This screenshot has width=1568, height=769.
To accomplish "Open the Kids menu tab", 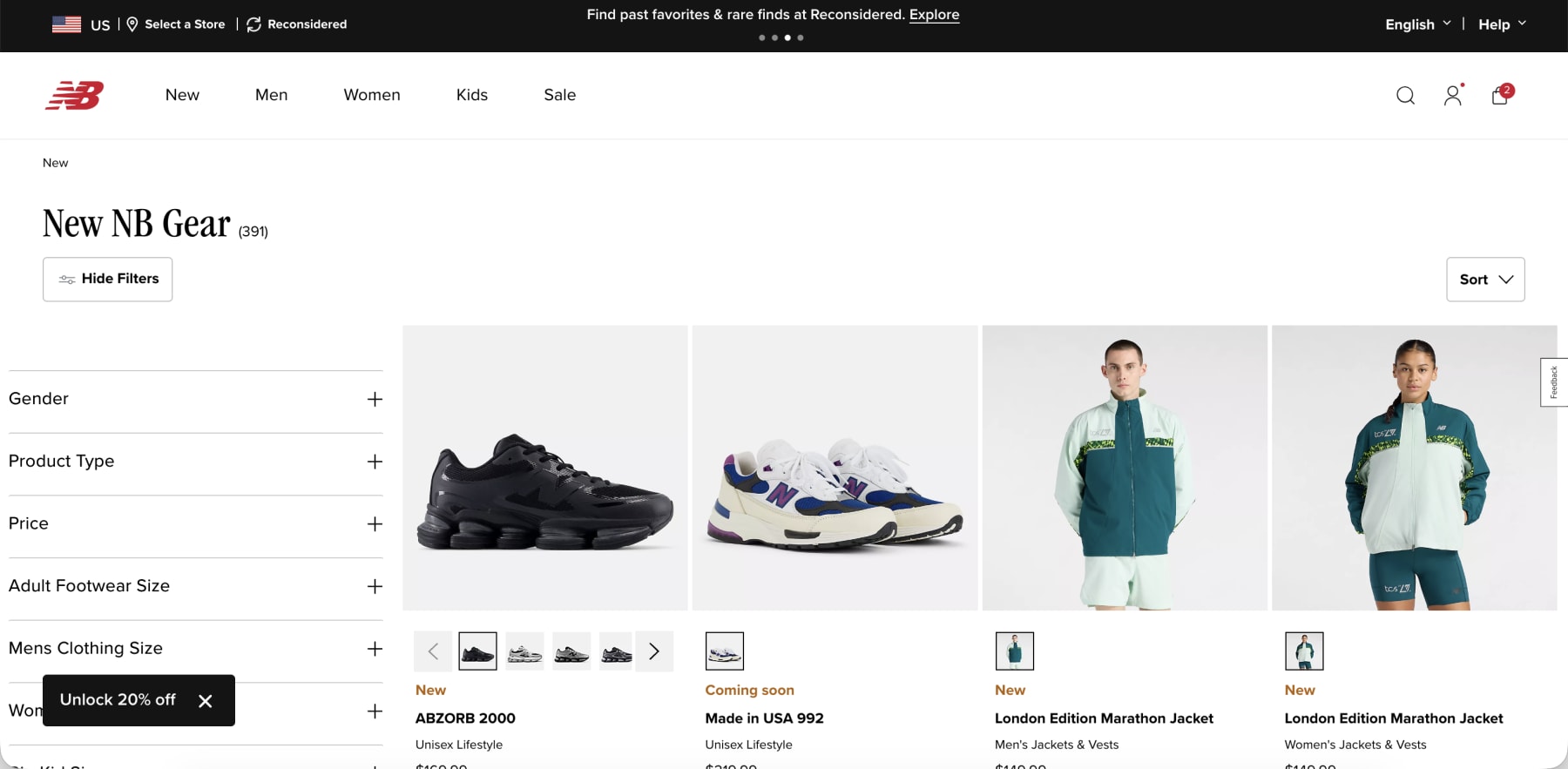I will [471, 95].
